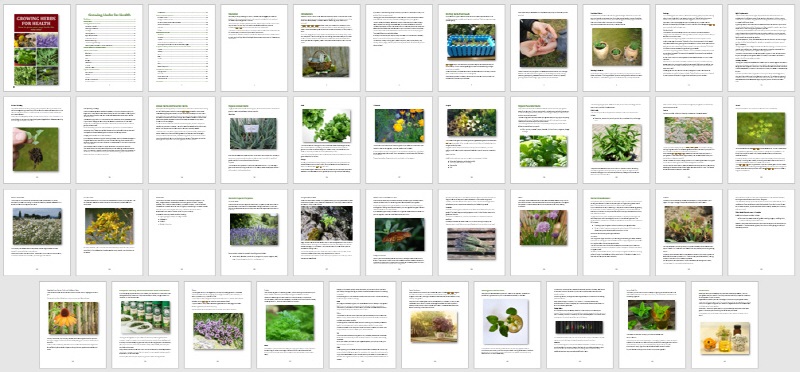Image resolution: width=800 pixels, height=372 pixels.
Task: Open the contents page headed 'Growing Herbs for Health'
Action: click(109, 48)
